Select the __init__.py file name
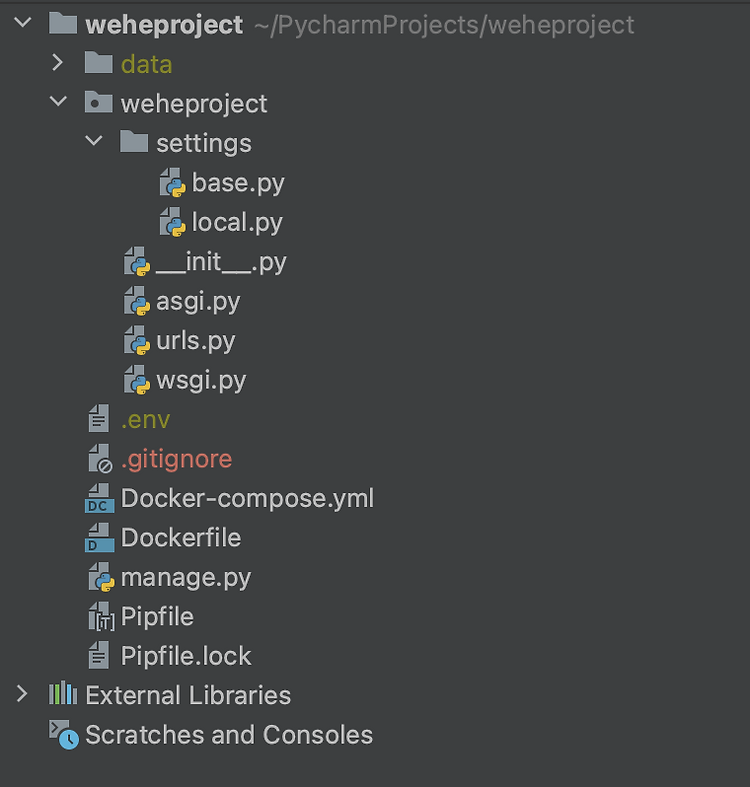750x787 pixels. (x=221, y=263)
